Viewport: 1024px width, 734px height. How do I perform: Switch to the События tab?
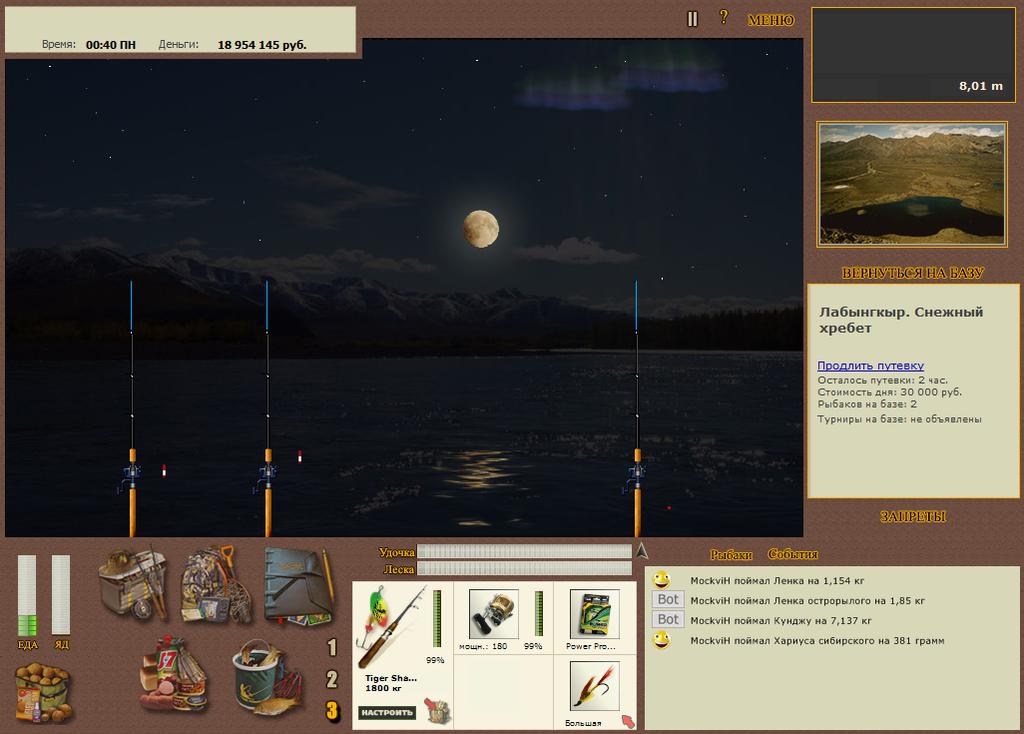793,554
